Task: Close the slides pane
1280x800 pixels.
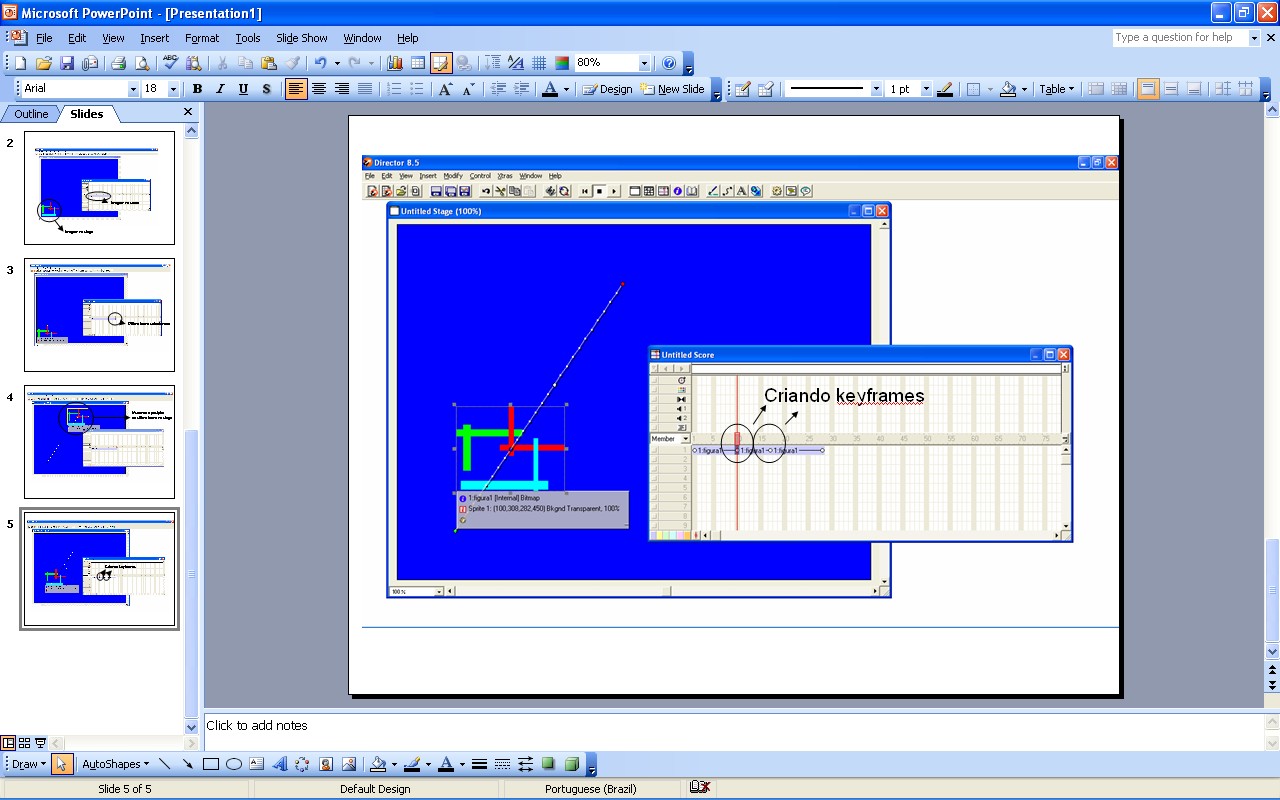Action: (x=188, y=112)
